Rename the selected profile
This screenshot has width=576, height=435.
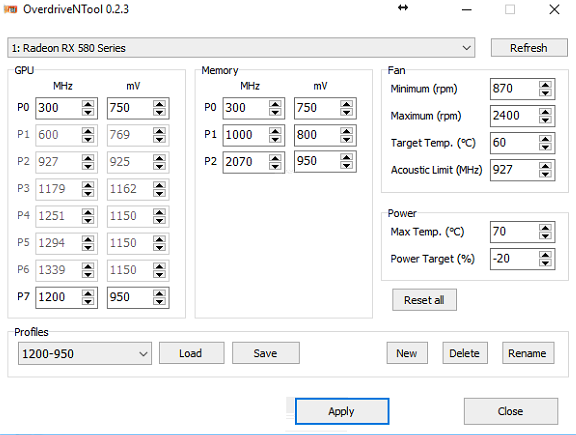click(528, 353)
